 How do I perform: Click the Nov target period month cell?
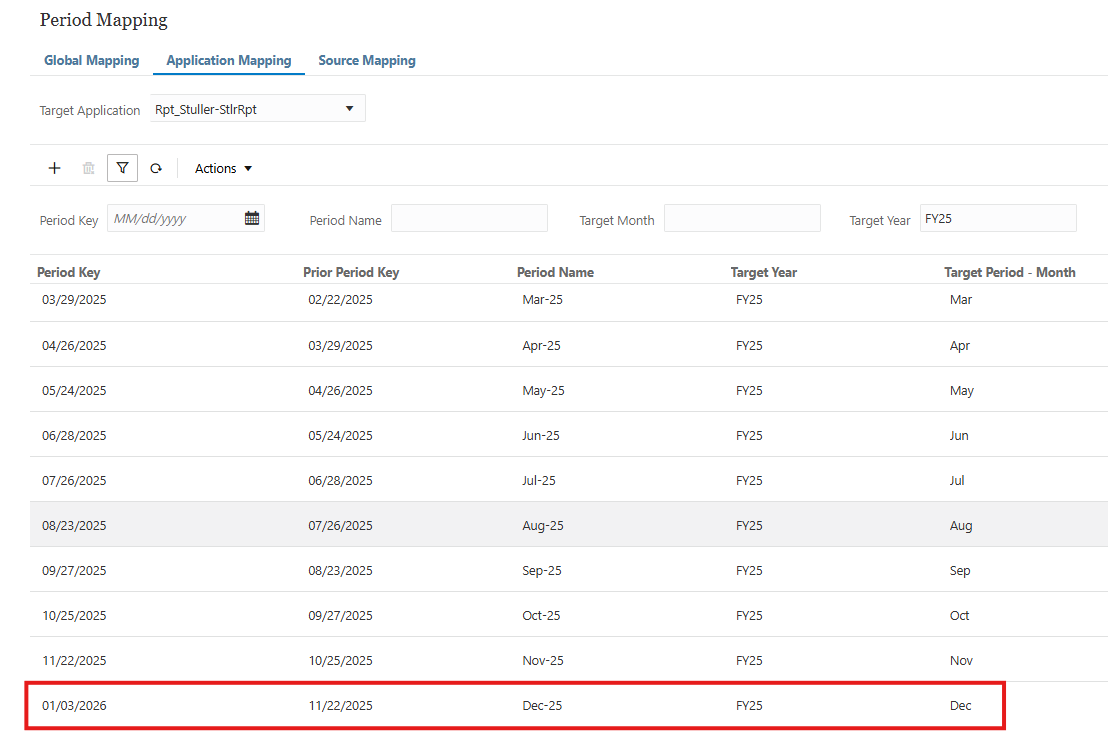click(x=961, y=660)
